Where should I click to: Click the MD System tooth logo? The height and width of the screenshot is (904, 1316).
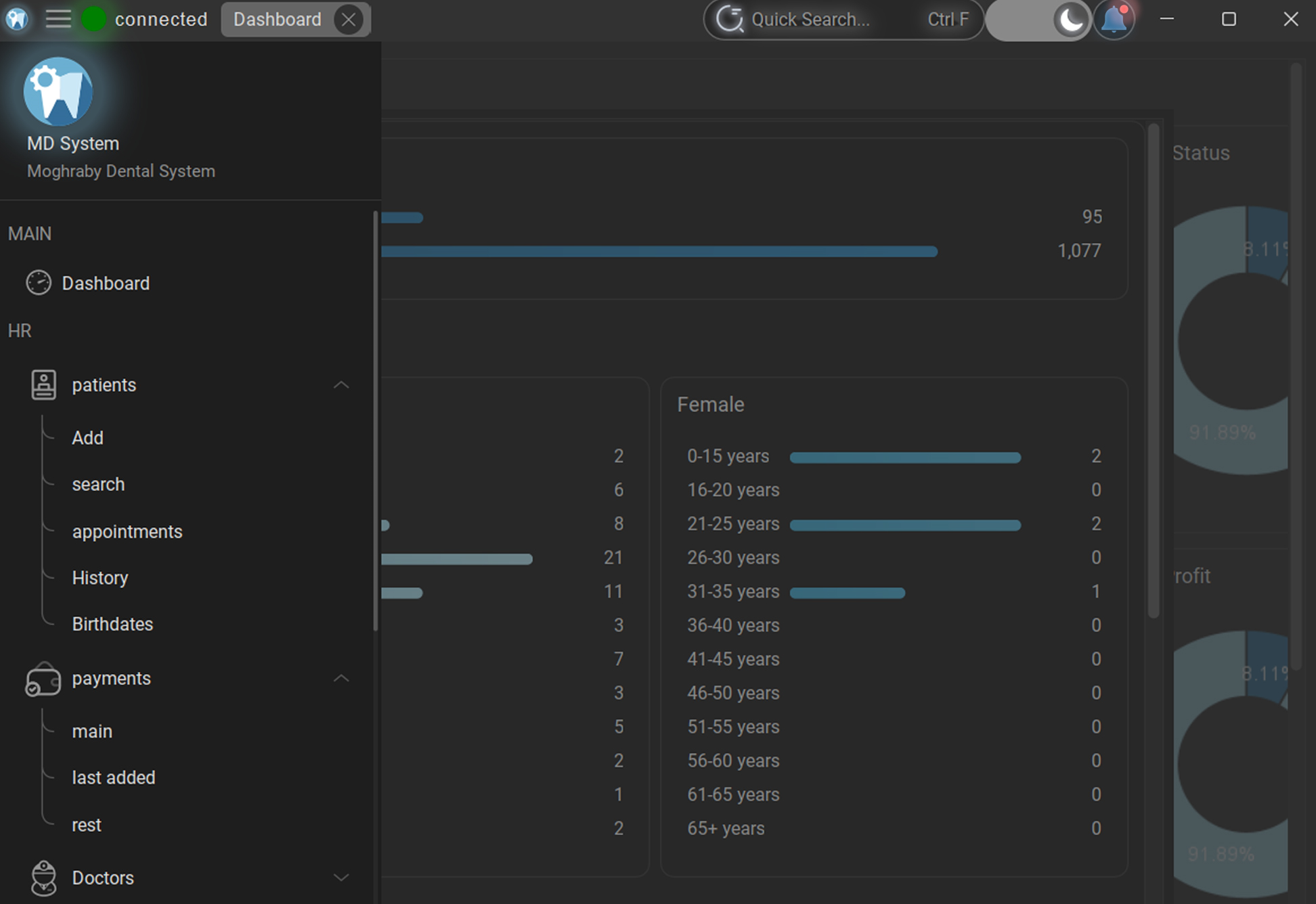tap(58, 91)
